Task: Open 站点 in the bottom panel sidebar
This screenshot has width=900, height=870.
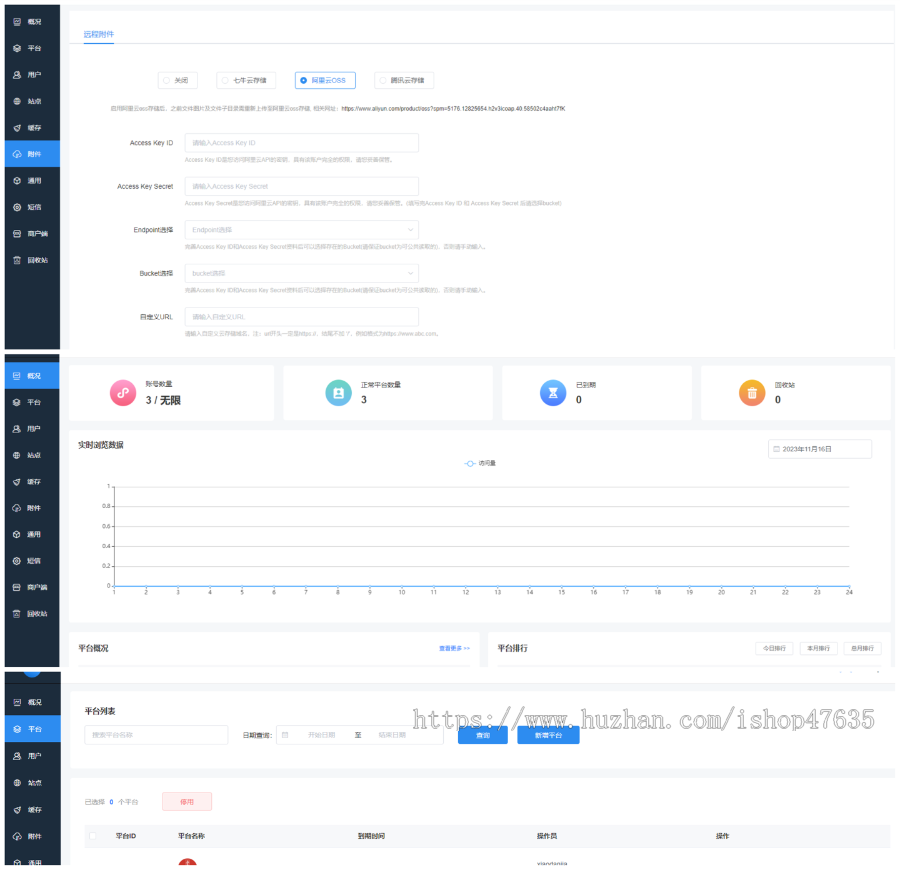Action: (32, 783)
